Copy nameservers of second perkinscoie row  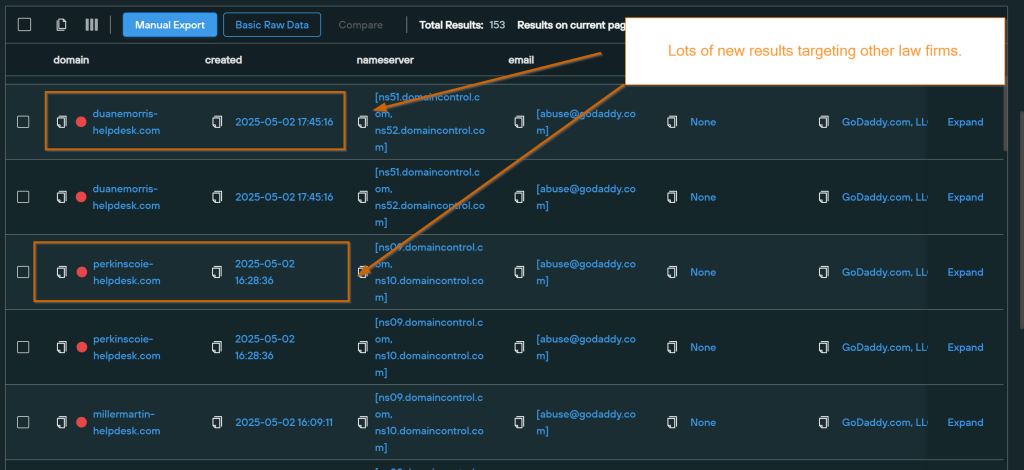pyautogui.click(x=363, y=347)
